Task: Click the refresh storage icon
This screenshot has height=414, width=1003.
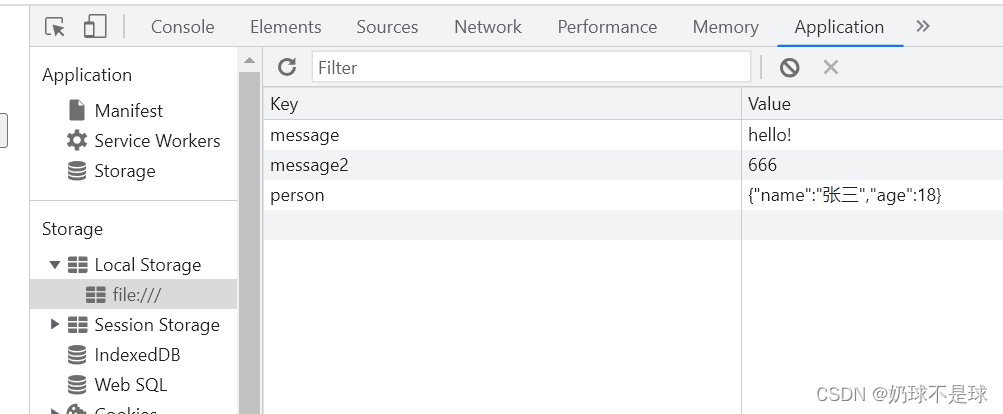Action: (287, 67)
